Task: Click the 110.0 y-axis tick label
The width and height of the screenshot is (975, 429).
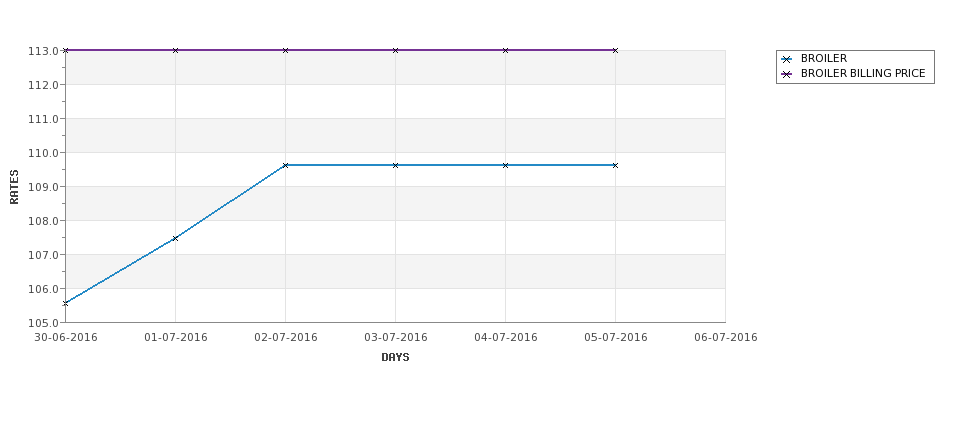Action: 43,153
